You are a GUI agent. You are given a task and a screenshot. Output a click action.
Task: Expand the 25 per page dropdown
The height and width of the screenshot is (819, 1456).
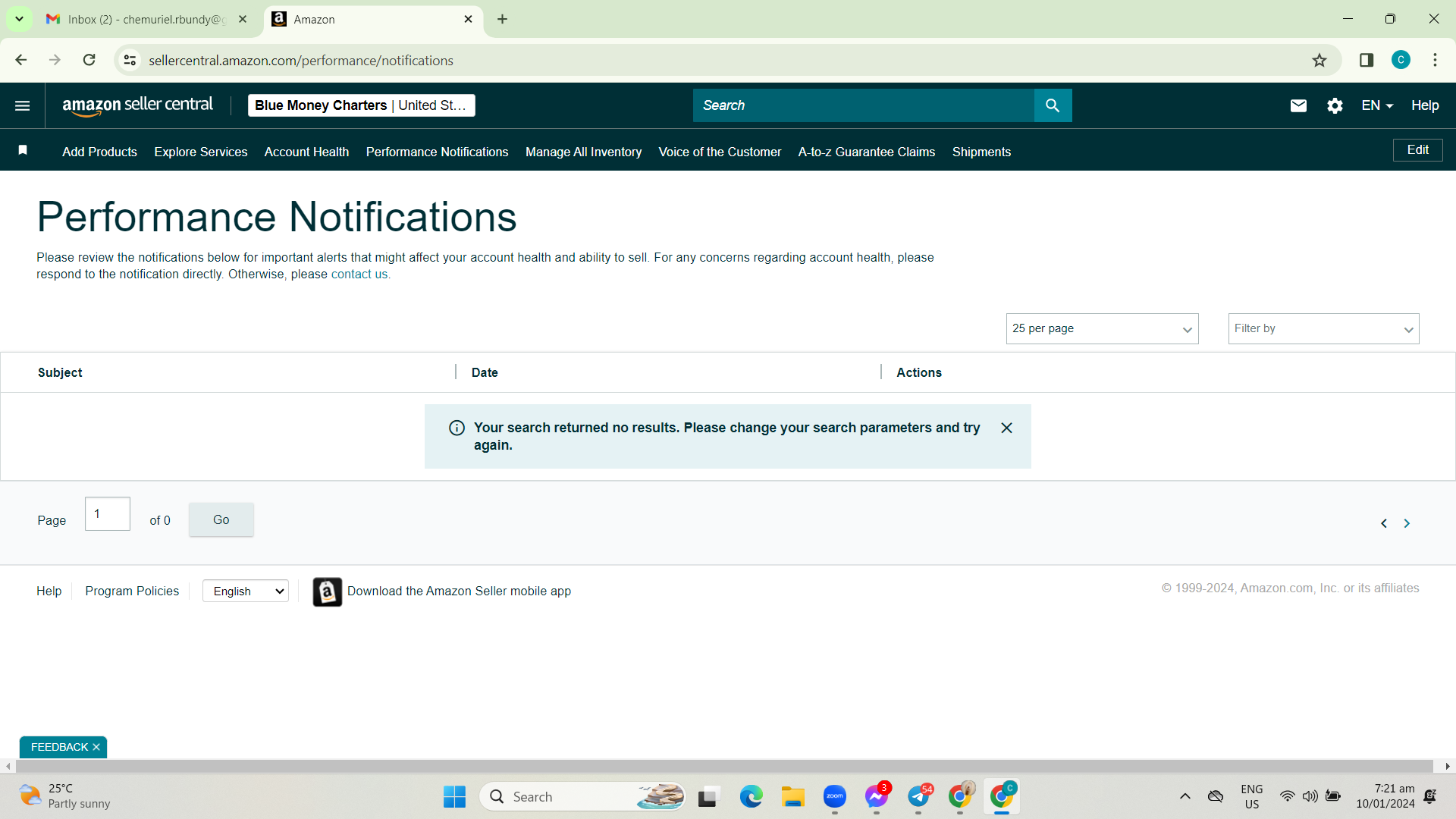(x=1102, y=328)
